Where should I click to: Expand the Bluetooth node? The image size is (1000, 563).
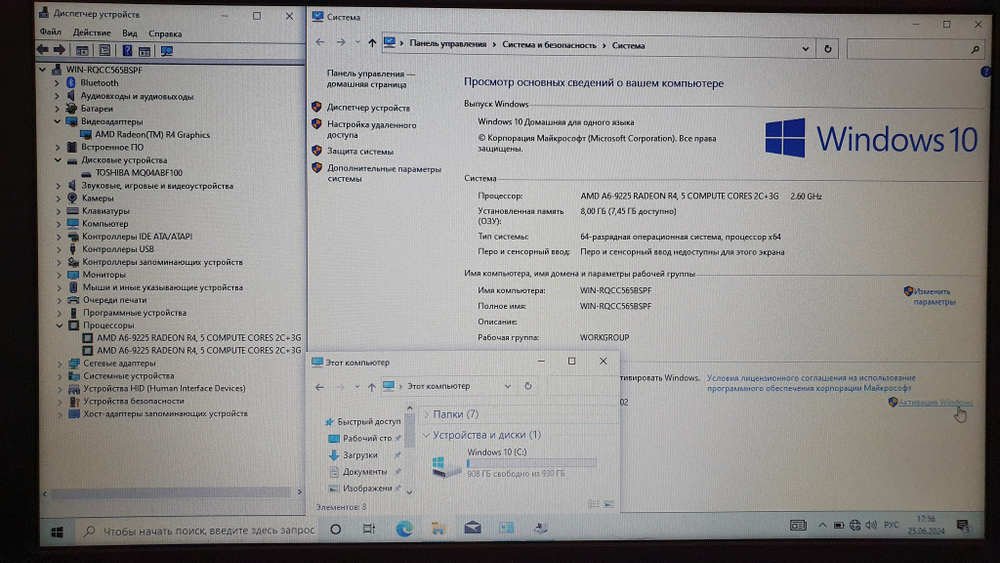pos(57,83)
